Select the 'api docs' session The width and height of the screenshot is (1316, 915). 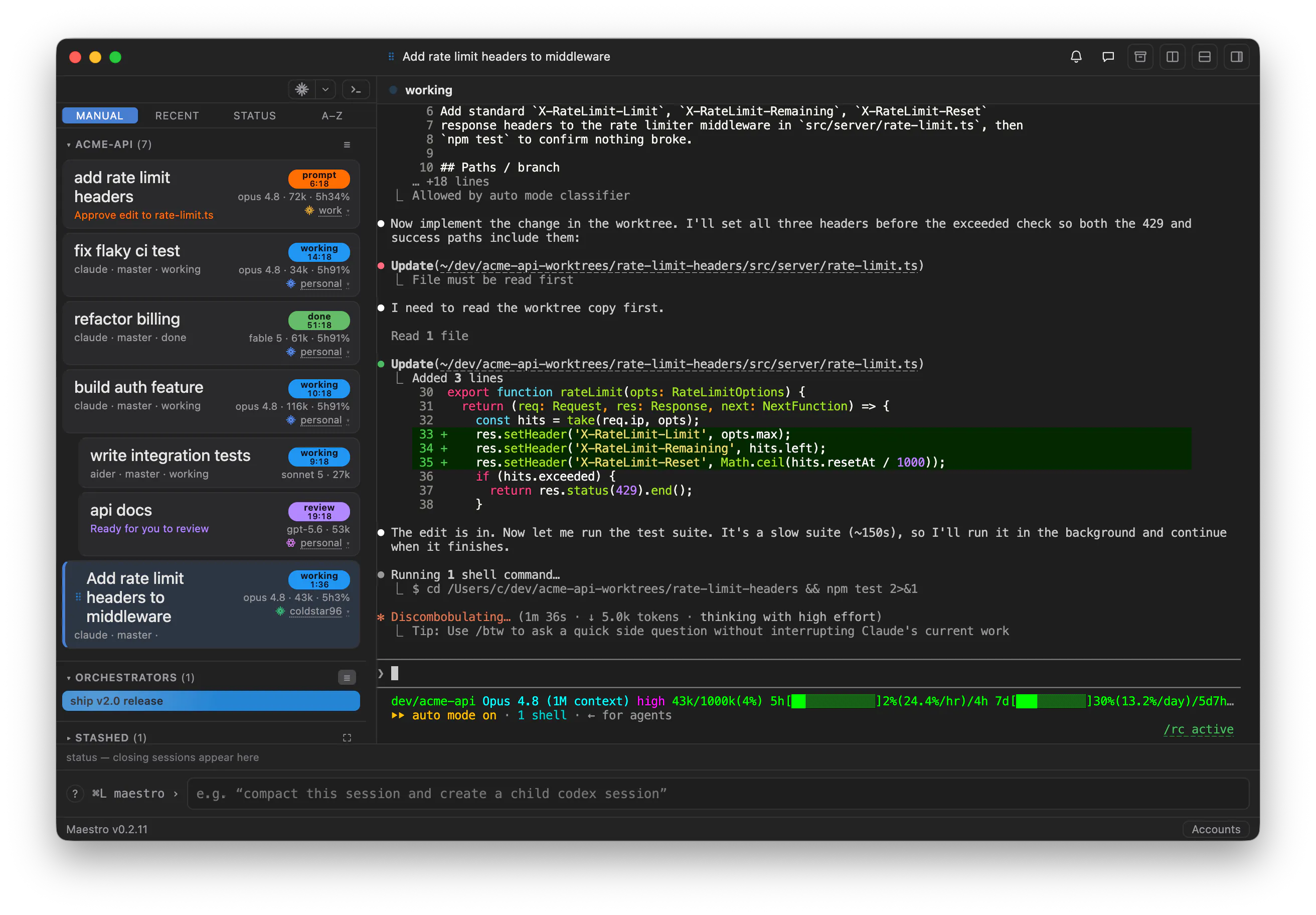[x=219, y=524]
